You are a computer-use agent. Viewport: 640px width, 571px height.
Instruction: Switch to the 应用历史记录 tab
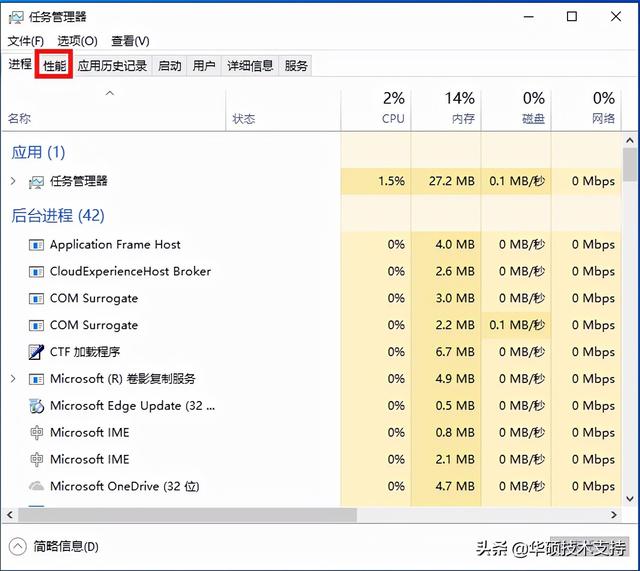point(112,65)
